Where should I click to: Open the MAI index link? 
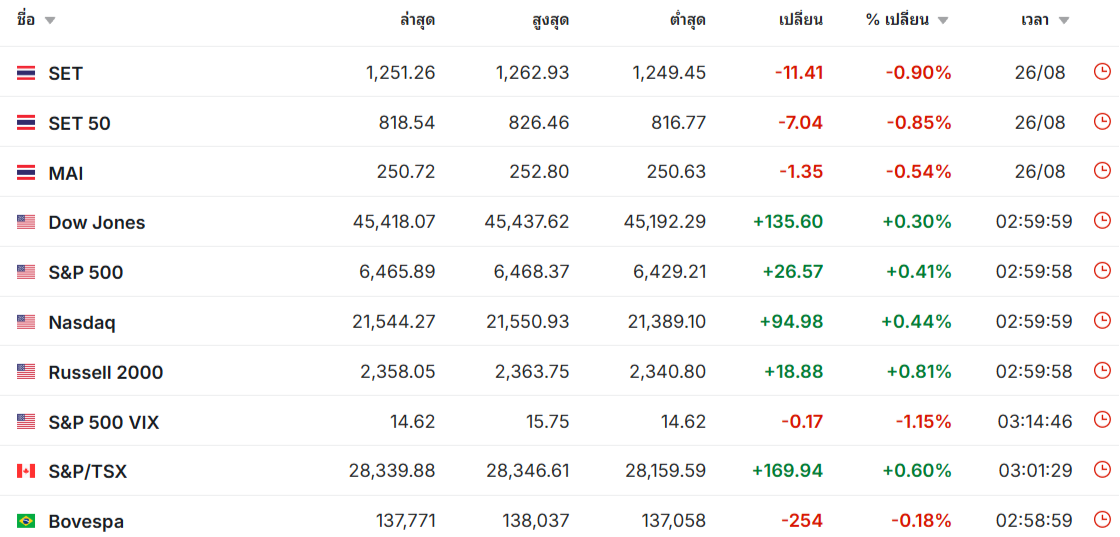tap(66, 173)
